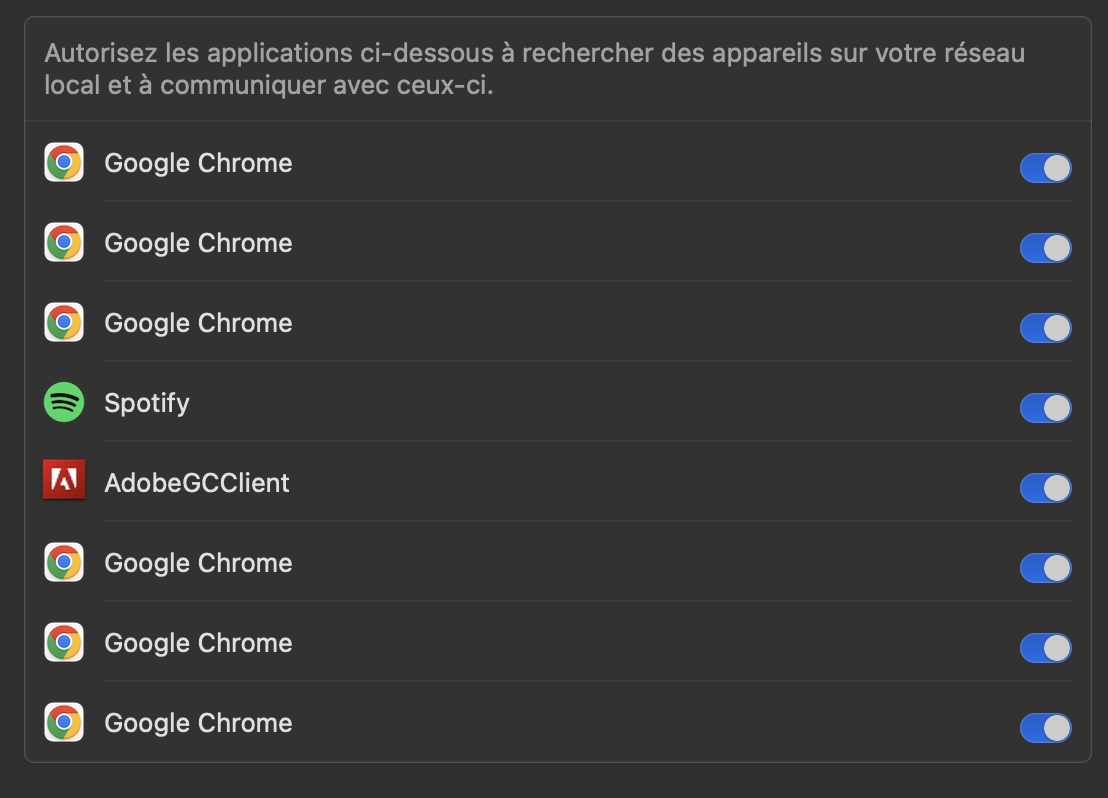Click the Spotify app icon

click(x=64, y=403)
